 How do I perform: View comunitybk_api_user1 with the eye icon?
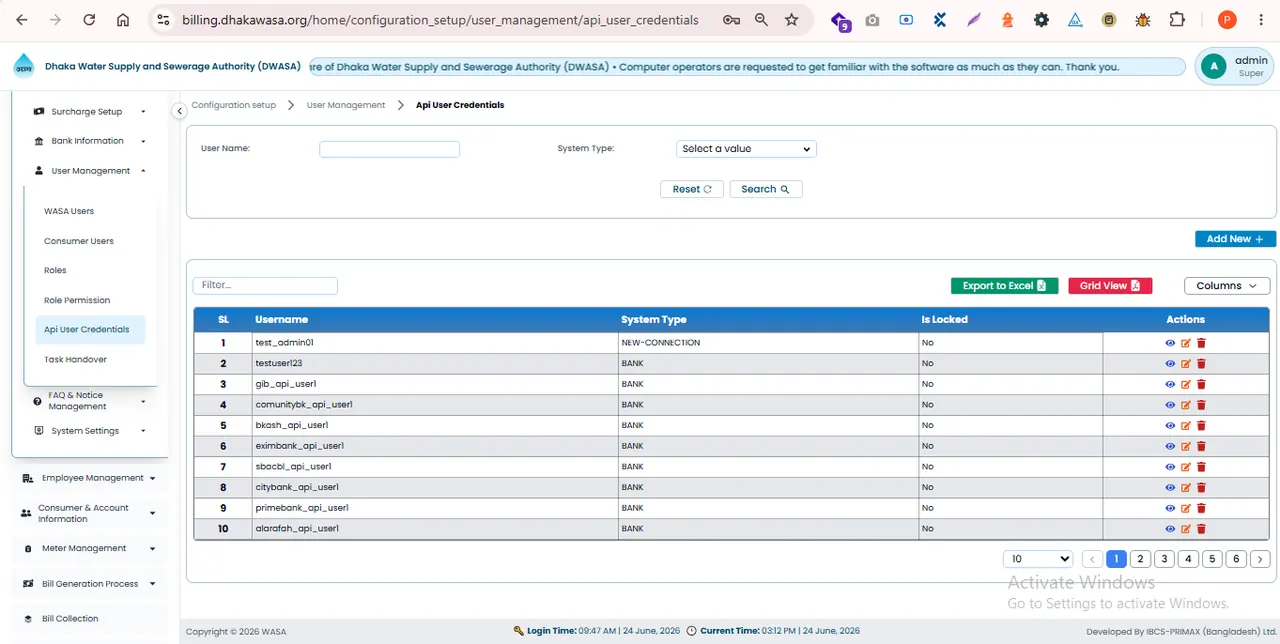(x=1170, y=405)
